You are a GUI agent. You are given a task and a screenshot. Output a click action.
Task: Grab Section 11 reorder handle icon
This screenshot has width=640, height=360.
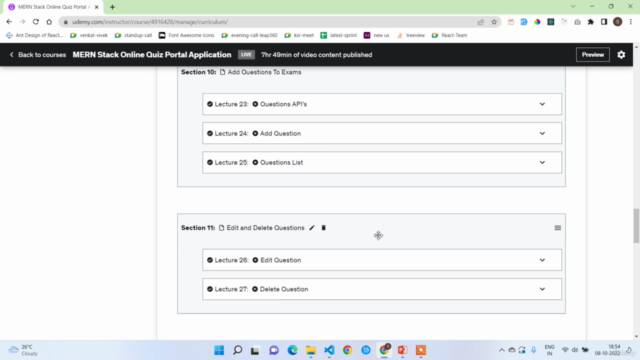(558, 228)
